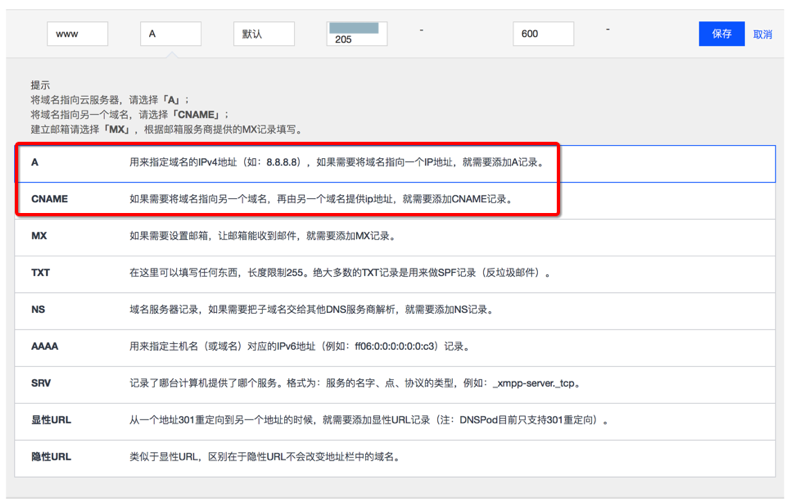Screen dimensions: 800x503
Task: Select the MX record type row
Action: click(x=395, y=237)
